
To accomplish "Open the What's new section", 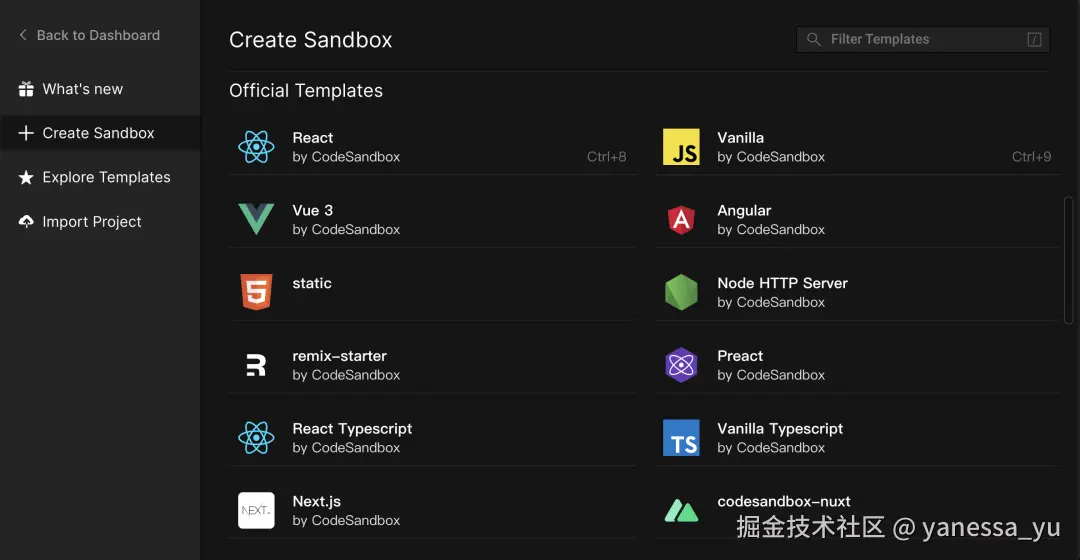I will click(82, 89).
